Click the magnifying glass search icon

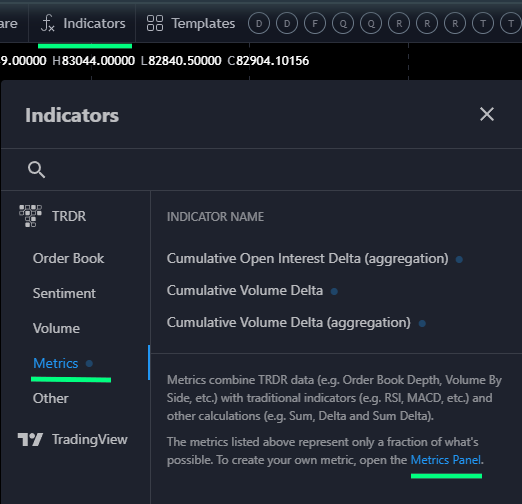36,170
